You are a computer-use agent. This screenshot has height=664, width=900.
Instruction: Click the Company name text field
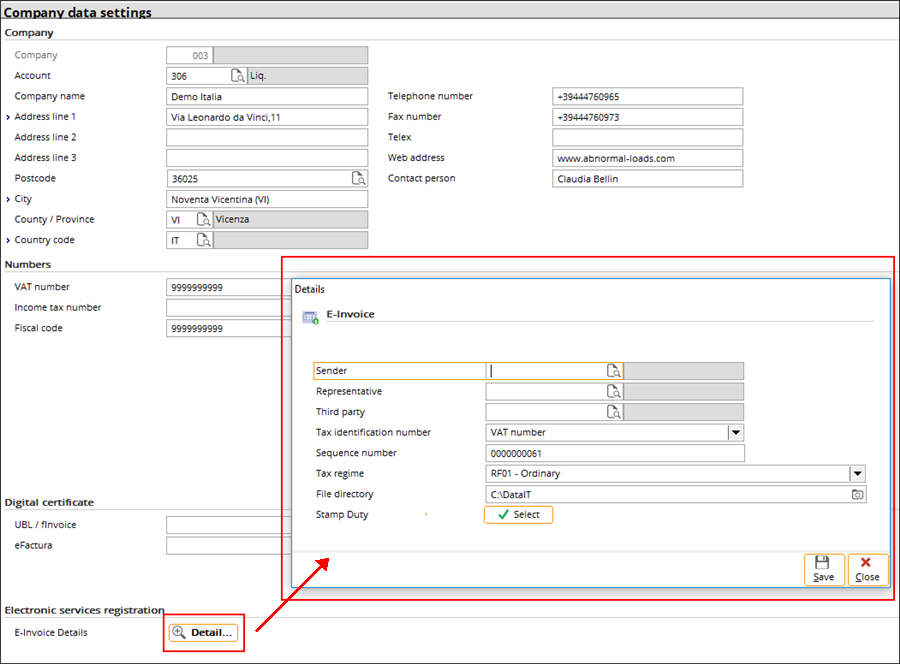pyautogui.click(x=267, y=97)
